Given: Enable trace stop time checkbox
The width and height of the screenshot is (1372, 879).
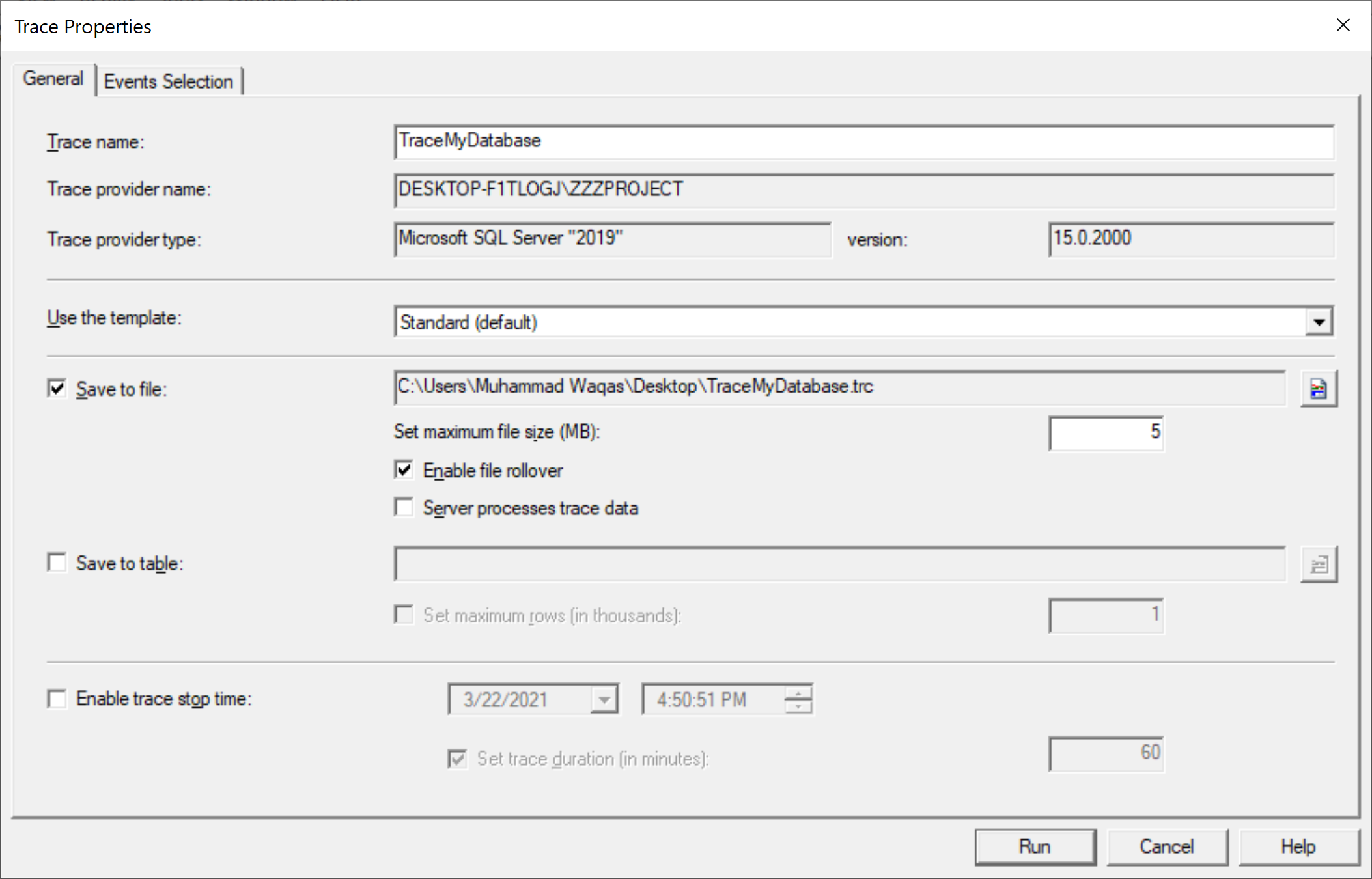Looking at the screenshot, I should [57, 699].
